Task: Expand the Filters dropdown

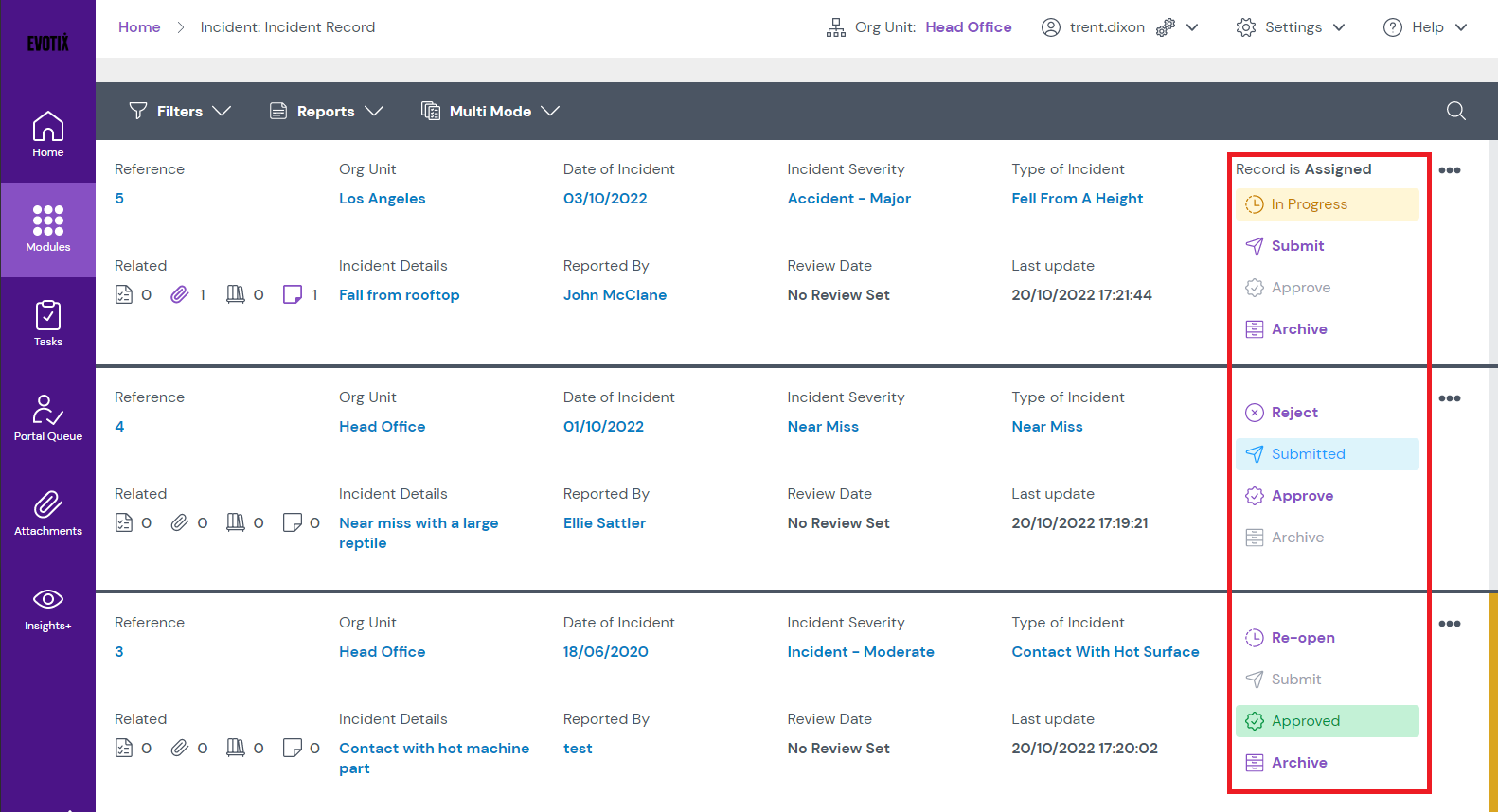Action: point(180,111)
